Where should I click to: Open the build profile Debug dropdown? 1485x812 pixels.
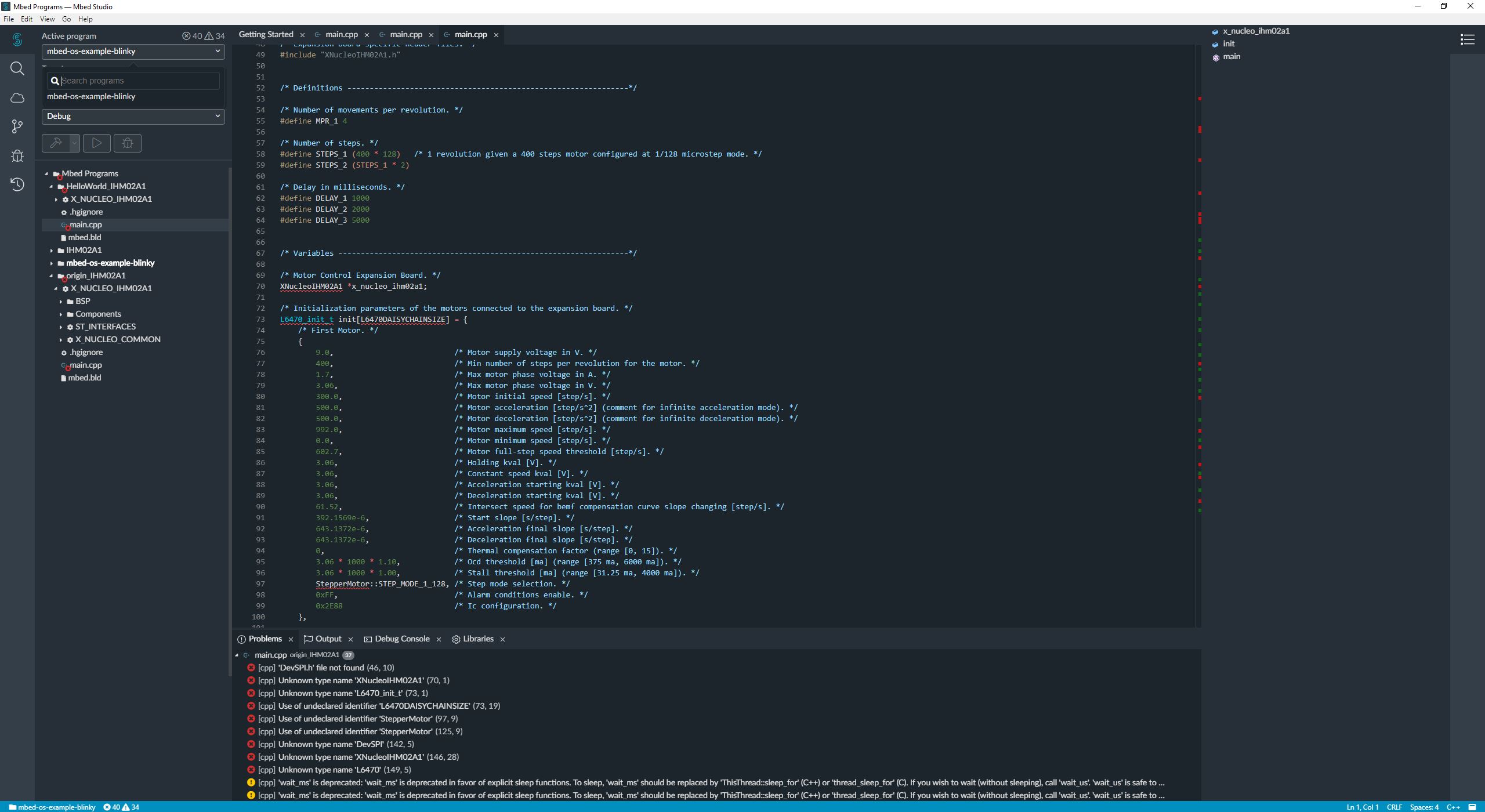133,117
